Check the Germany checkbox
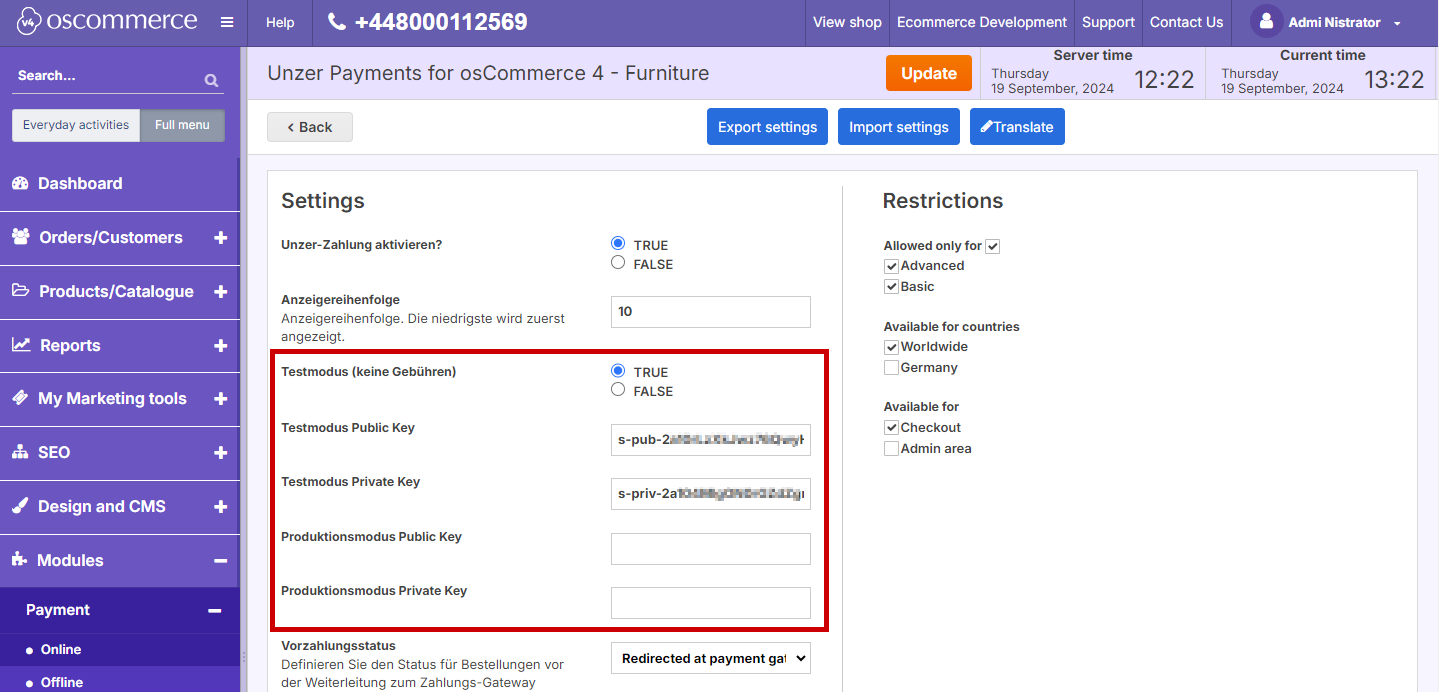 pyautogui.click(x=891, y=368)
